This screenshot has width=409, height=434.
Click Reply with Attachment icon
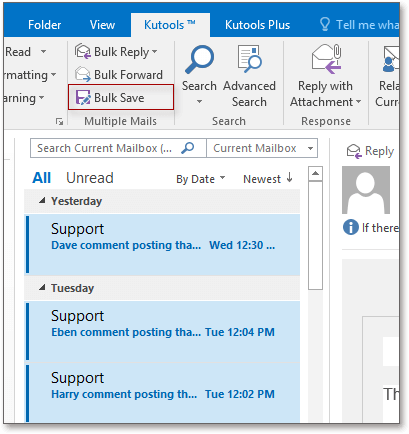327,59
